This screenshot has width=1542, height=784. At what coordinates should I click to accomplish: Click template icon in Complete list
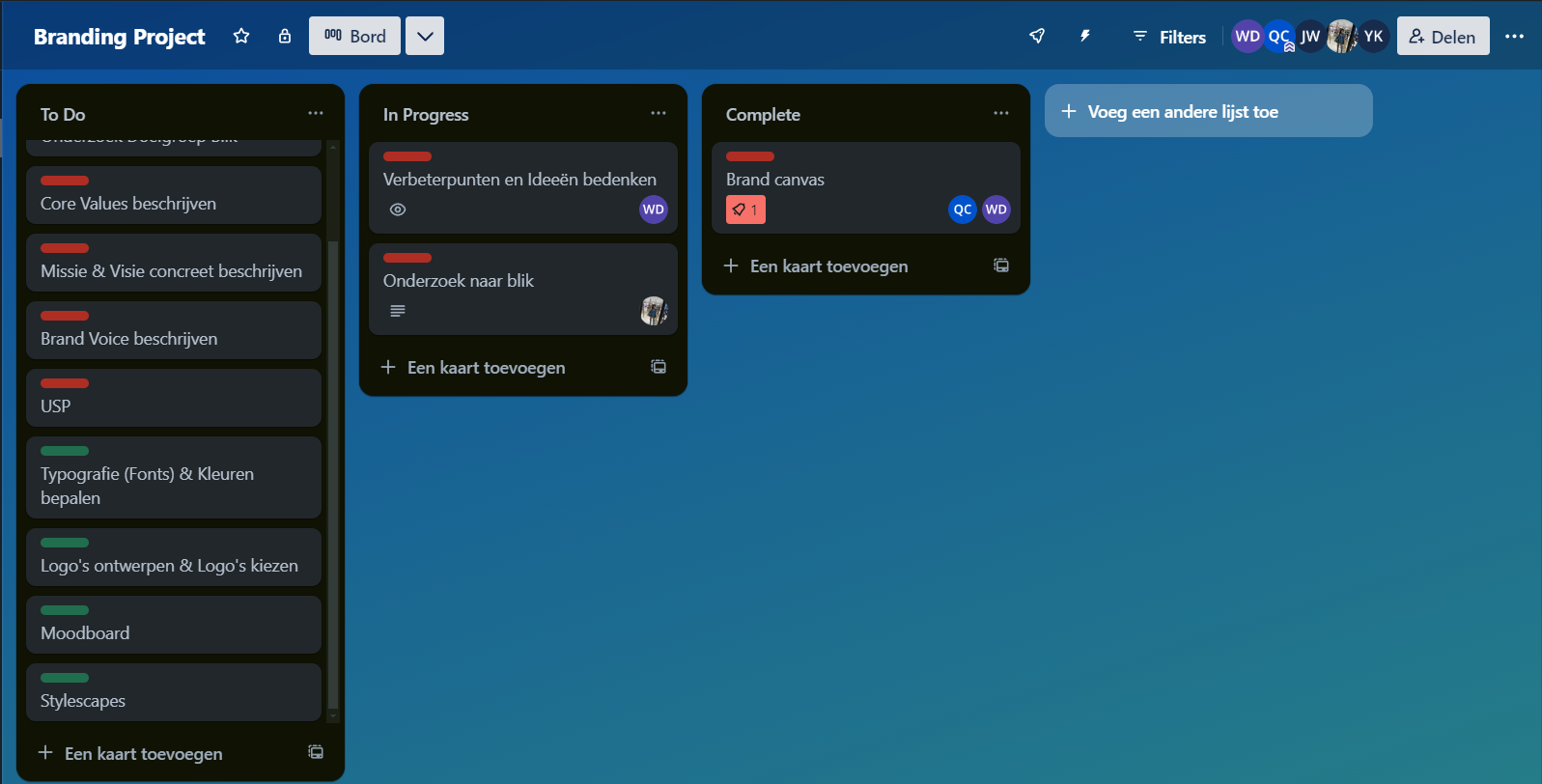pos(1001,266)
